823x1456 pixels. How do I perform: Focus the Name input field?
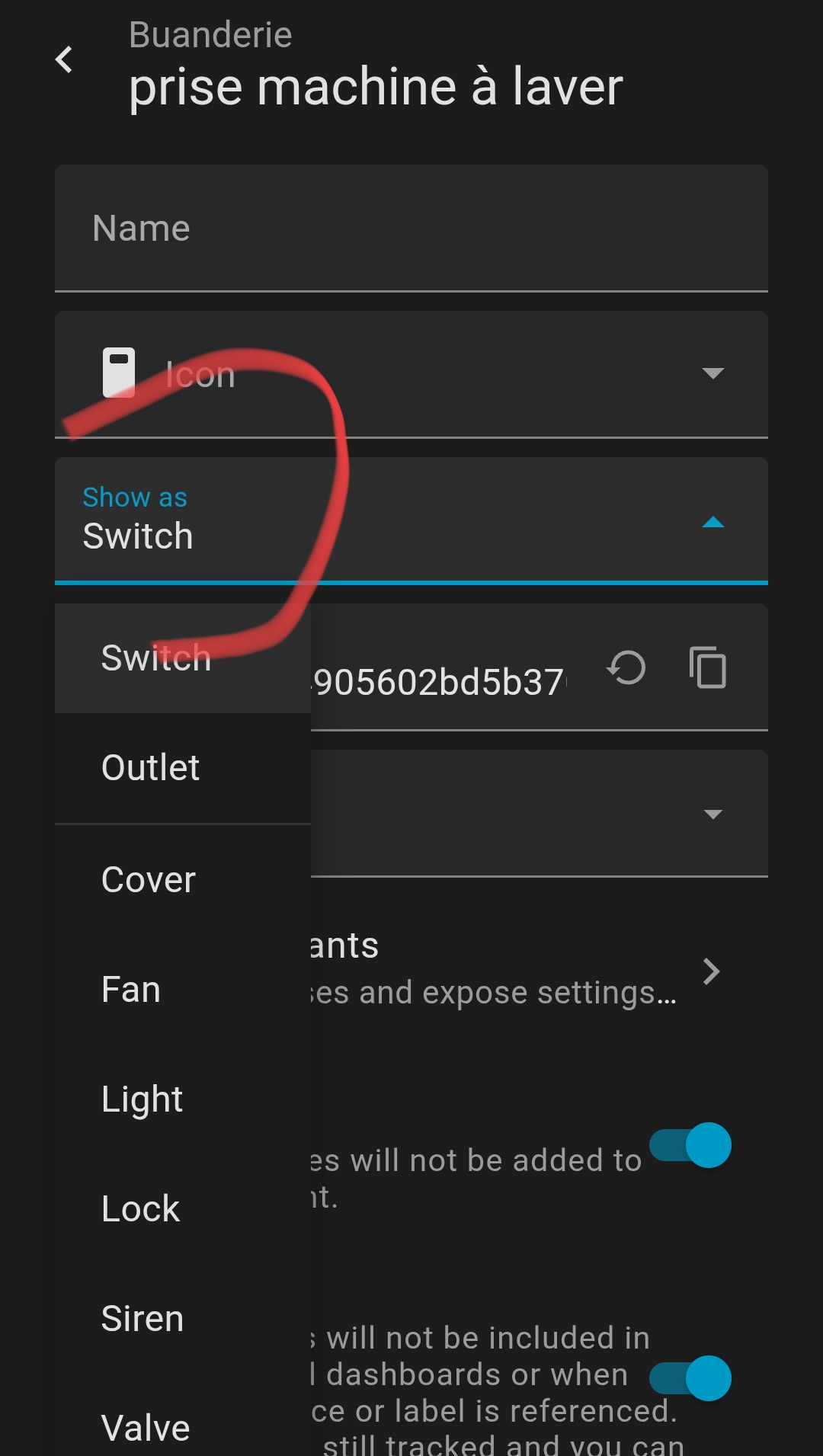coord(411,228)
